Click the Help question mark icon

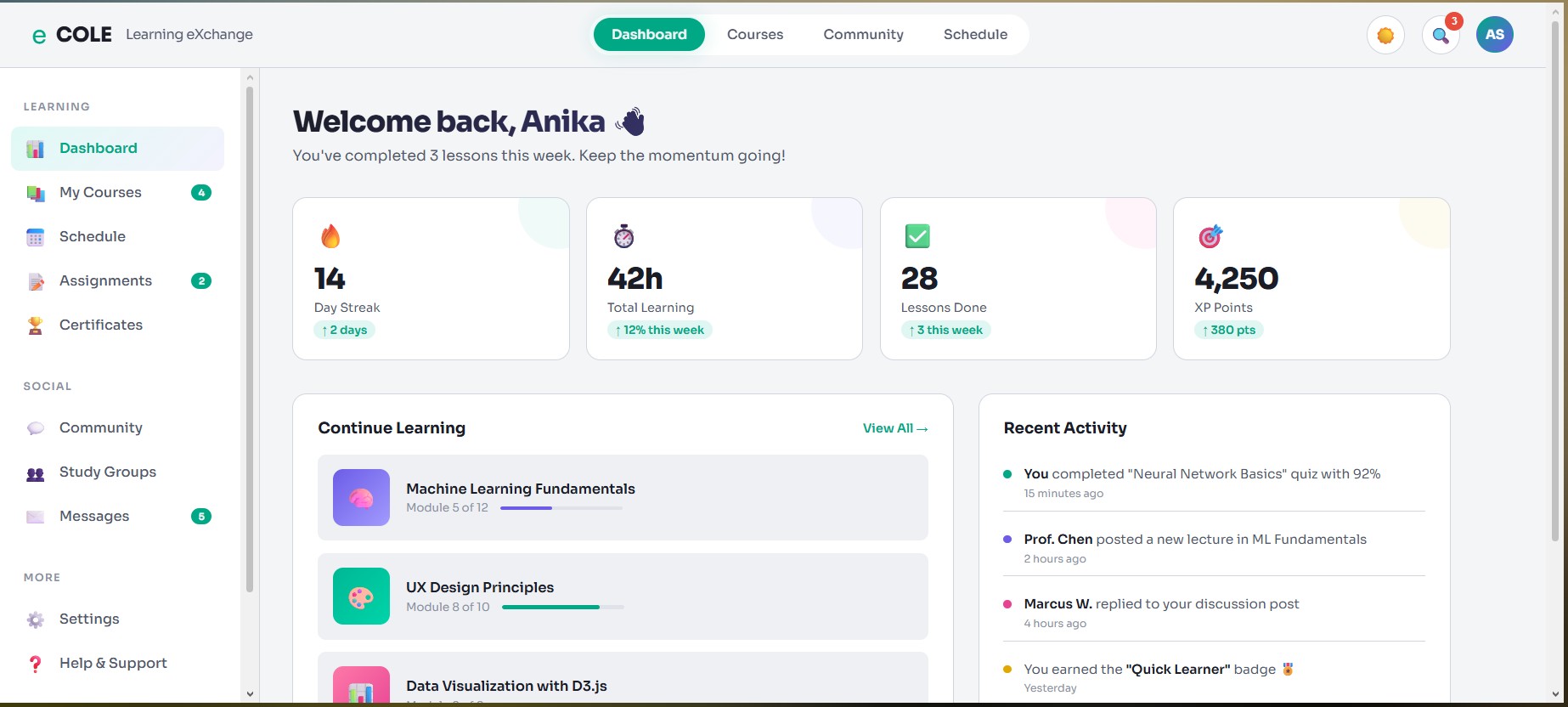pyautogui.click(x=35, y=664)
